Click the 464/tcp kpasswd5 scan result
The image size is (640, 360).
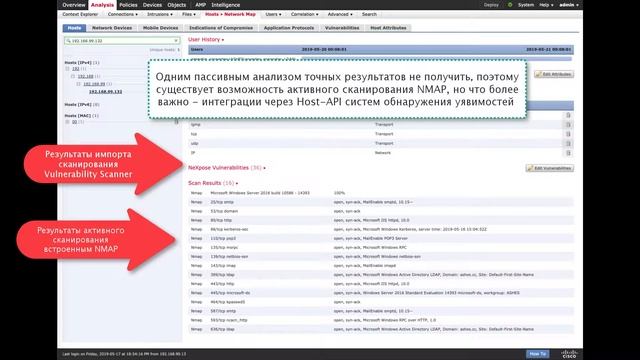click(x=228, y=302)
